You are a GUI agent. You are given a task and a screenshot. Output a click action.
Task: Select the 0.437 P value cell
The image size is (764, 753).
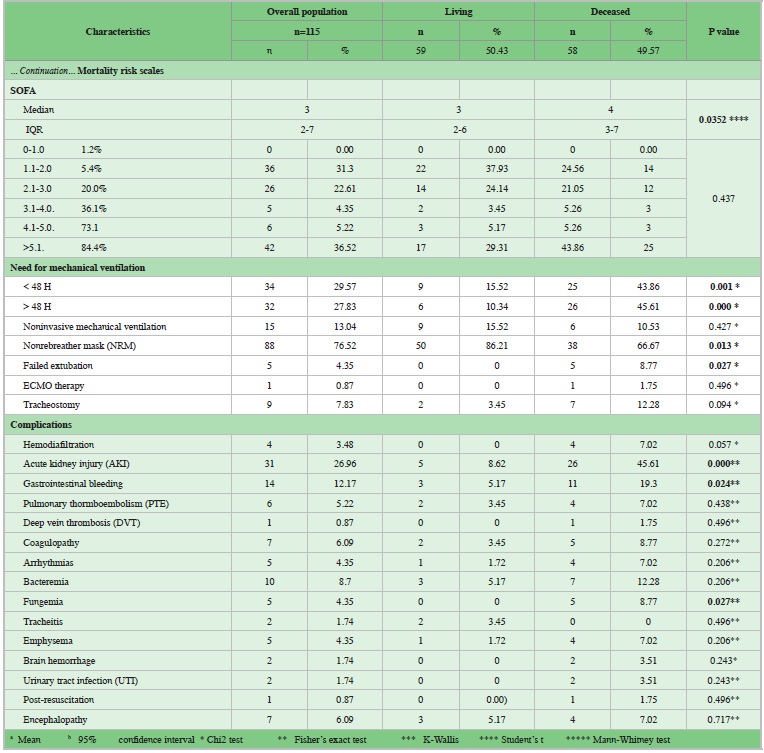click(723, 199)
